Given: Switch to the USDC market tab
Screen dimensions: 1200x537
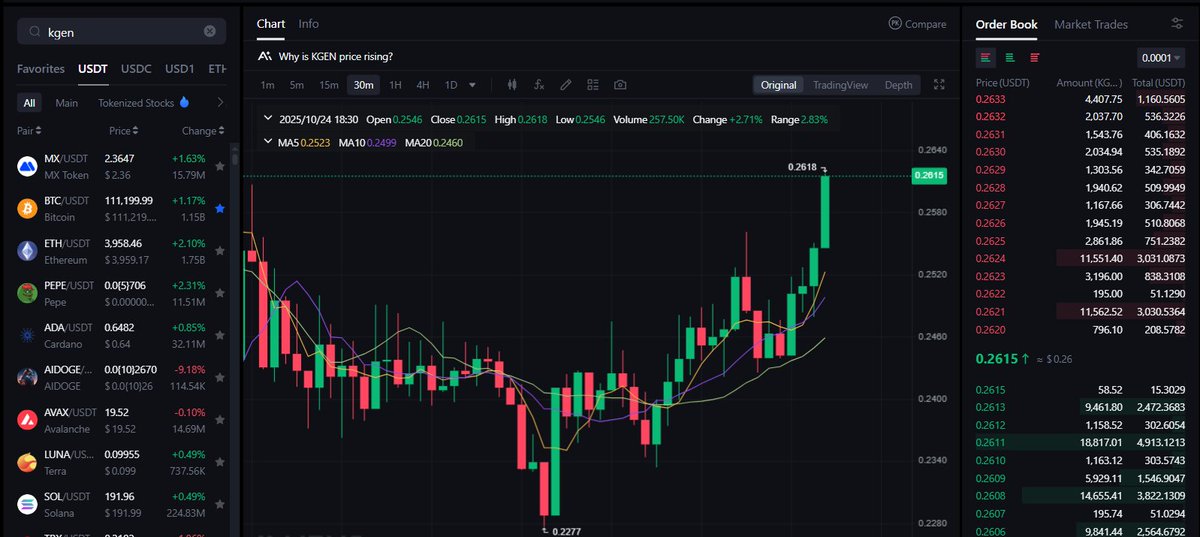Looking at the screenshot, I should click(136, 69).
